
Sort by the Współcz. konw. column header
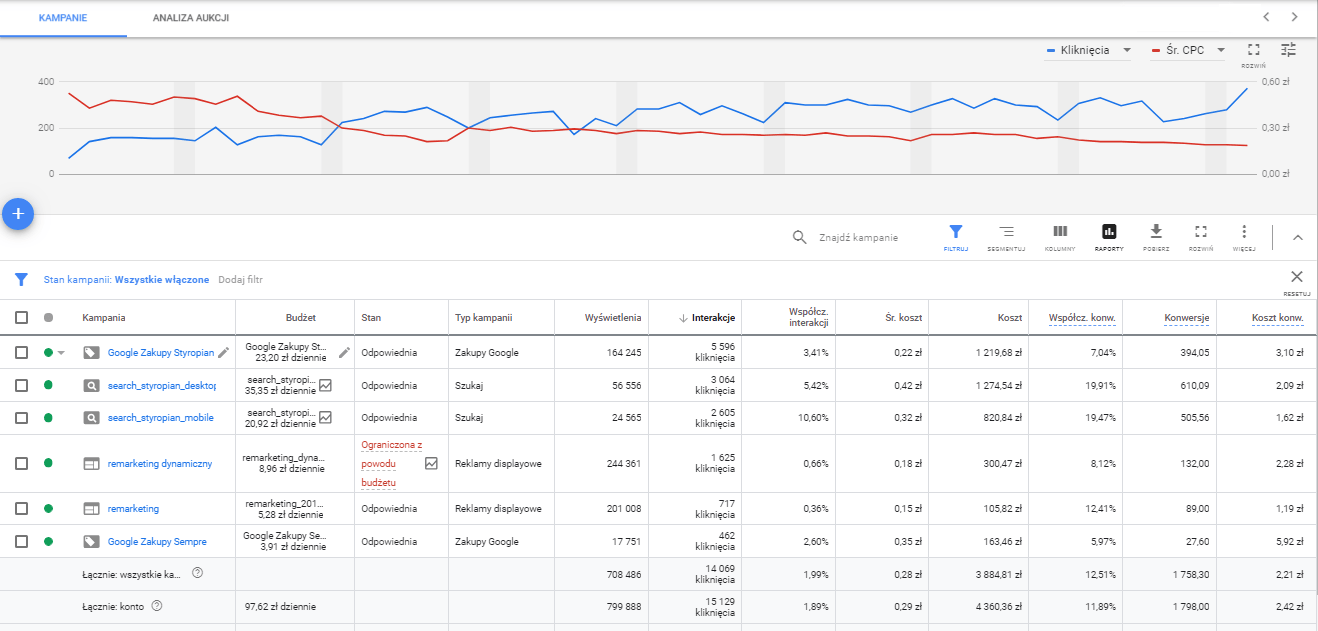pyautogui.click(x=1082, y=318)
